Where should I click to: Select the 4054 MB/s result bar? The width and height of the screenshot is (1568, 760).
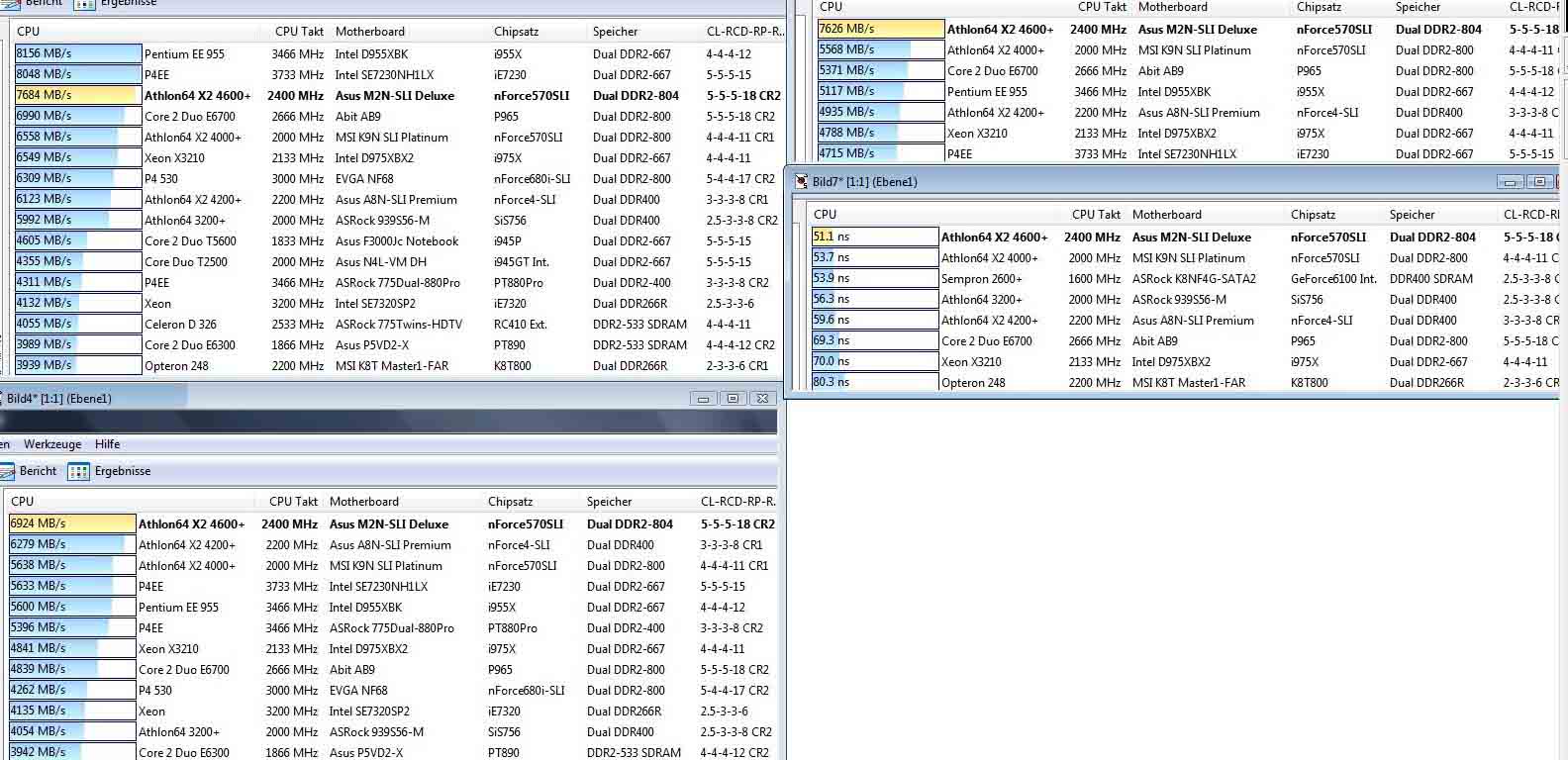pyautogui.click(x=72, y=731)
